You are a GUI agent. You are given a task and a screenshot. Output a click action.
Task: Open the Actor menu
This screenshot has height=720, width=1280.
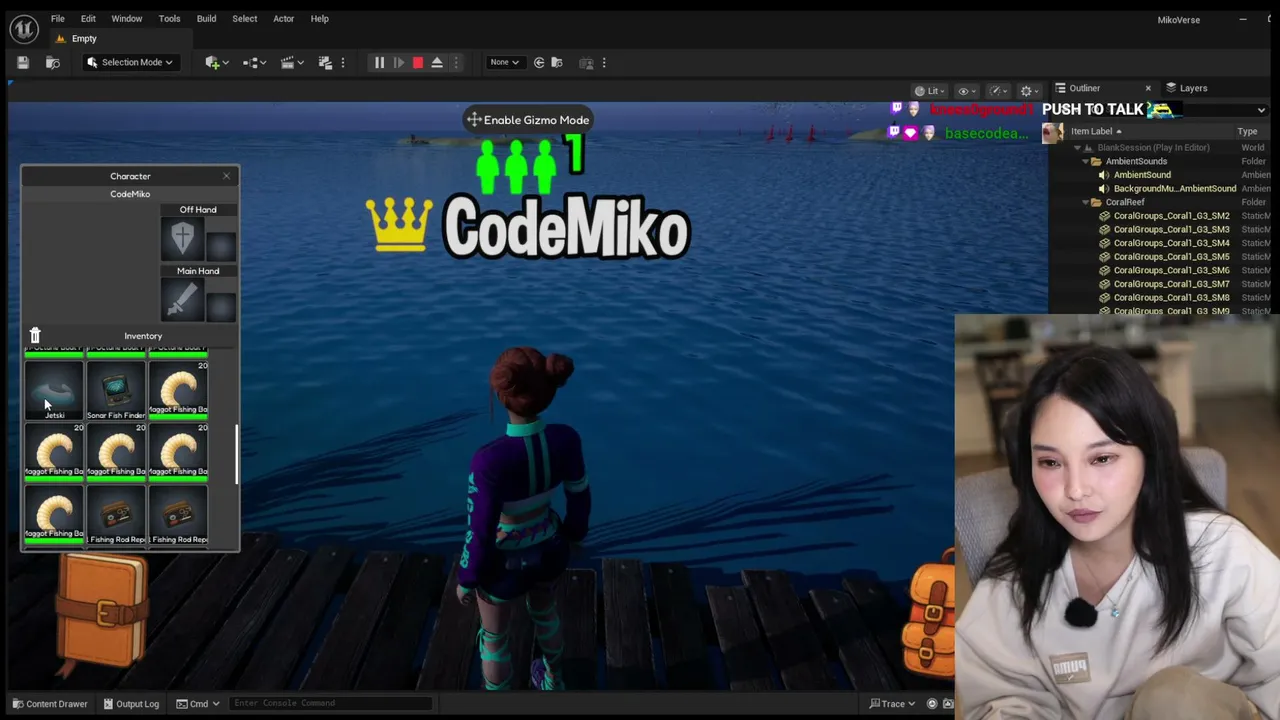pyautogui.click(x=283, y=18)
